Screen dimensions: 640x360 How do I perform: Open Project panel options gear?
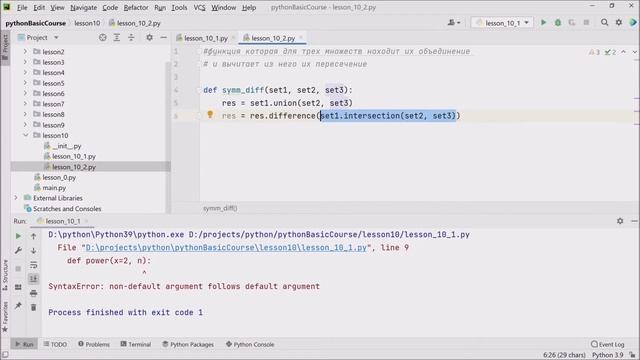coord(149,38)
